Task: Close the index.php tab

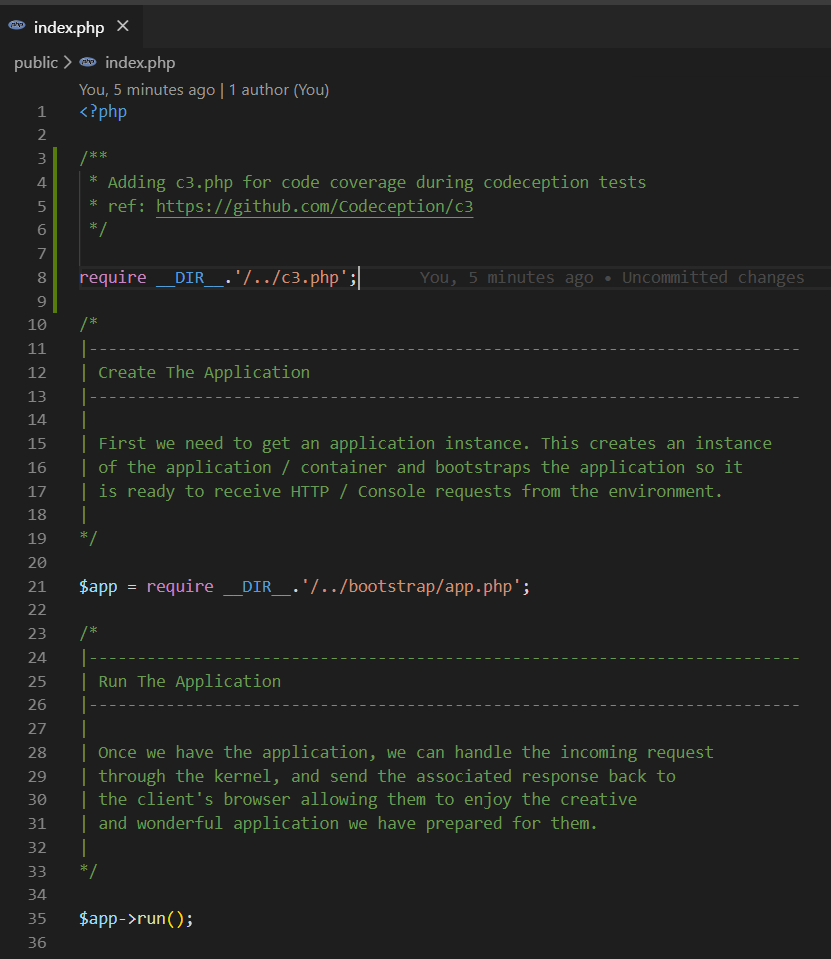Action: click(x=123, y=28)
